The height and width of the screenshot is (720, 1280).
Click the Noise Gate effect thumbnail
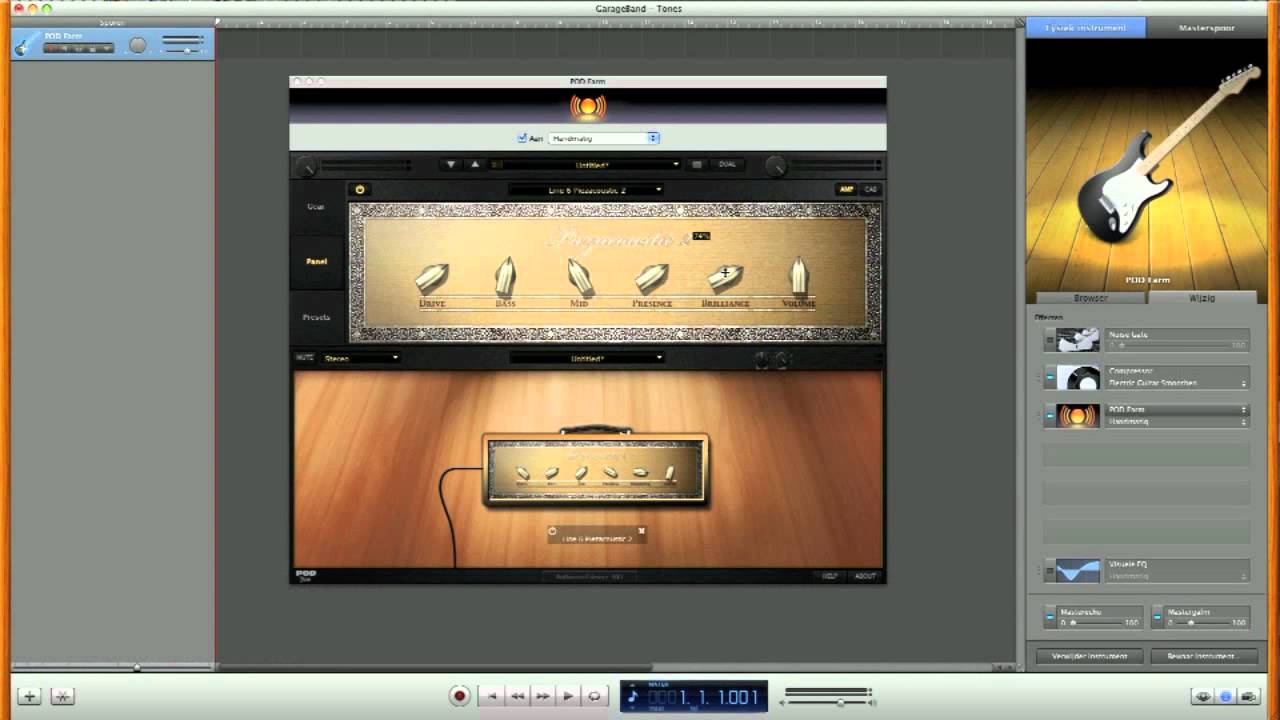pyautogui.click(x=1078, y=340)
